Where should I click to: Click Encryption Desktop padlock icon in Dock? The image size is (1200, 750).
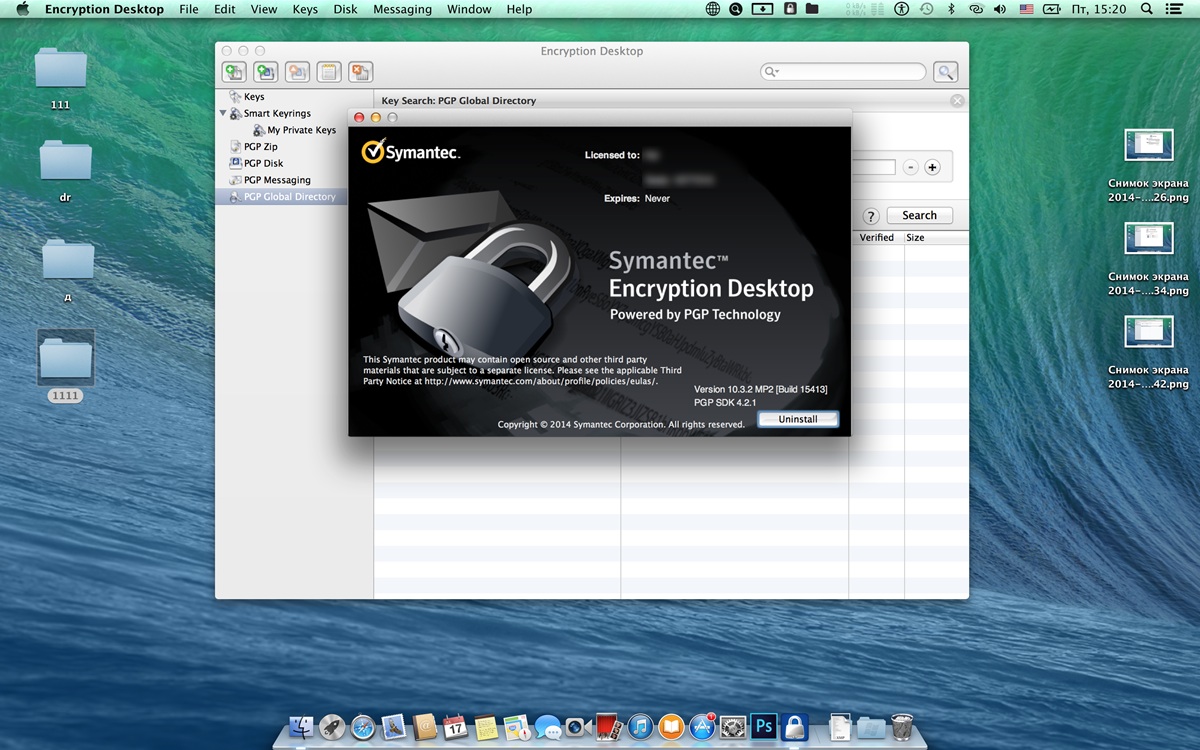(x=795, y=727)
